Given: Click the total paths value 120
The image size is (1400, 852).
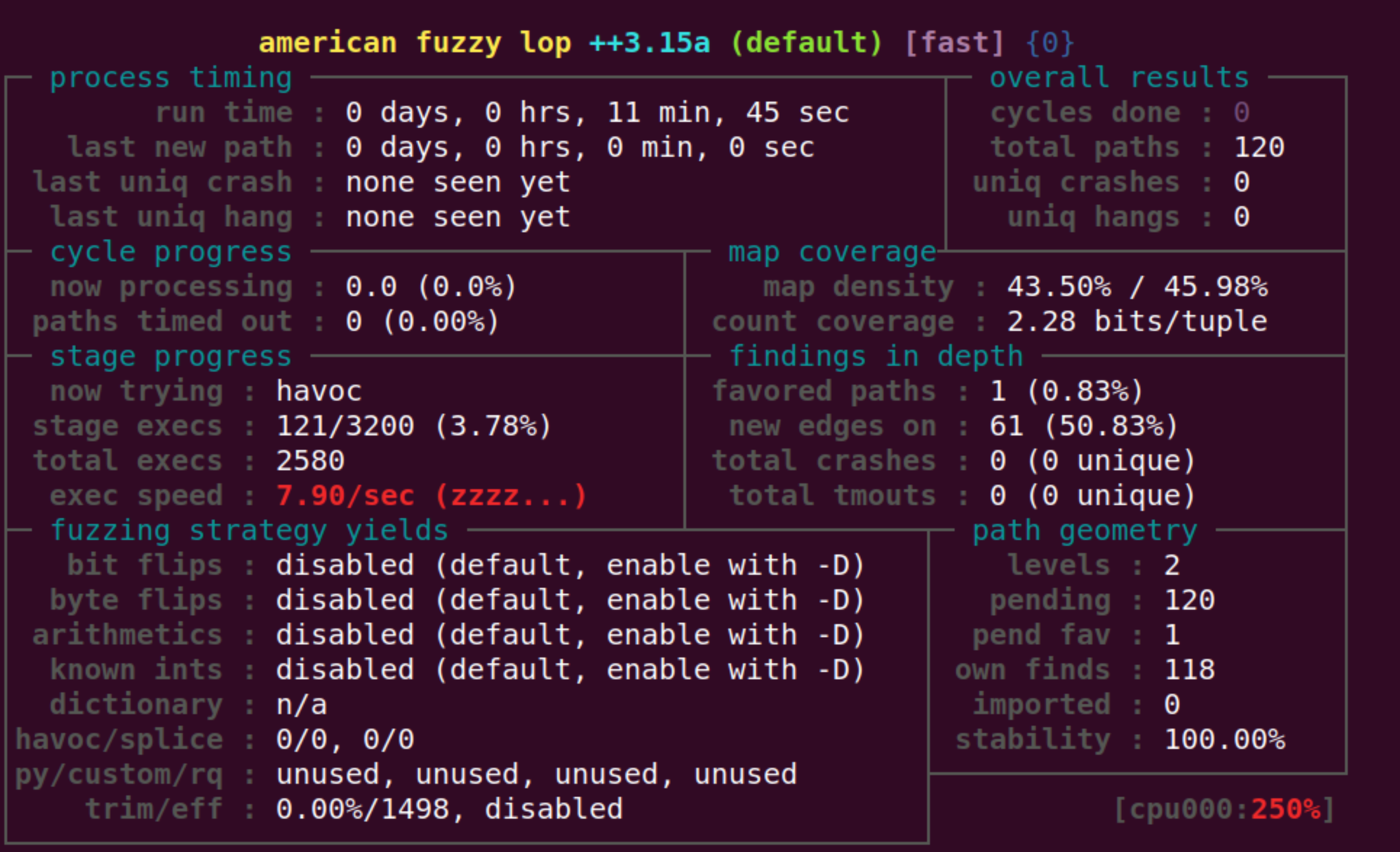Looking at the screenshot, I should coord(1259,148).
